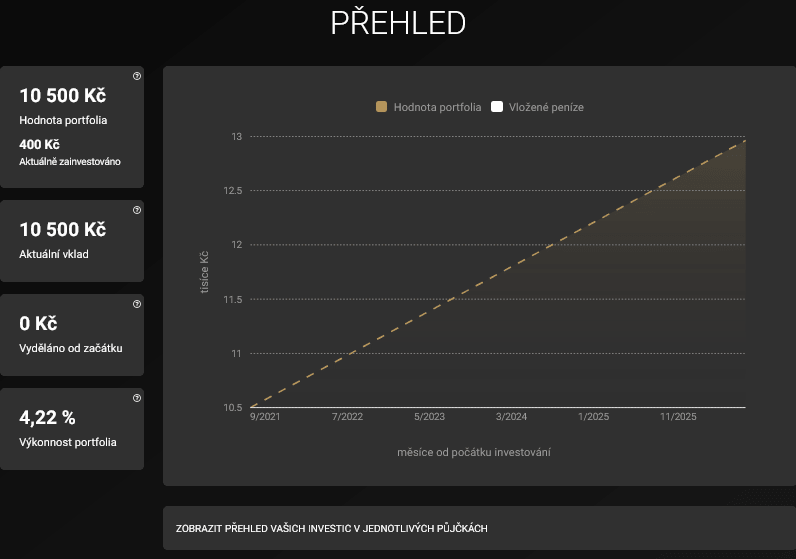The image size is (796, 559).
Task: Select the Vyděláno od začátku card
Action: (x=72, y=335)
